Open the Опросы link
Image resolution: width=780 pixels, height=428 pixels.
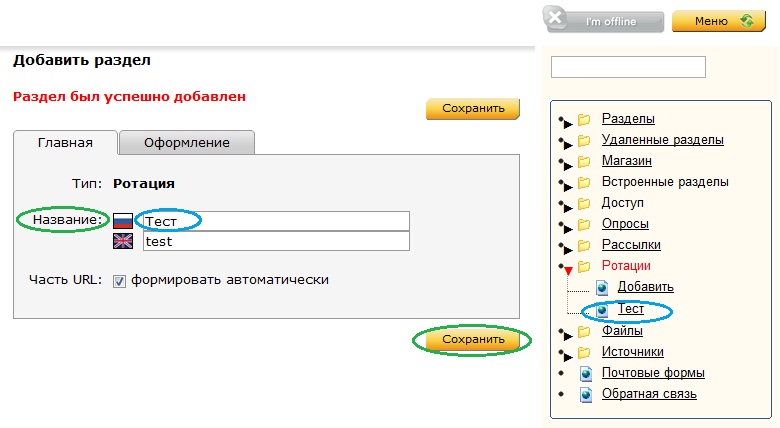[625, 224]
